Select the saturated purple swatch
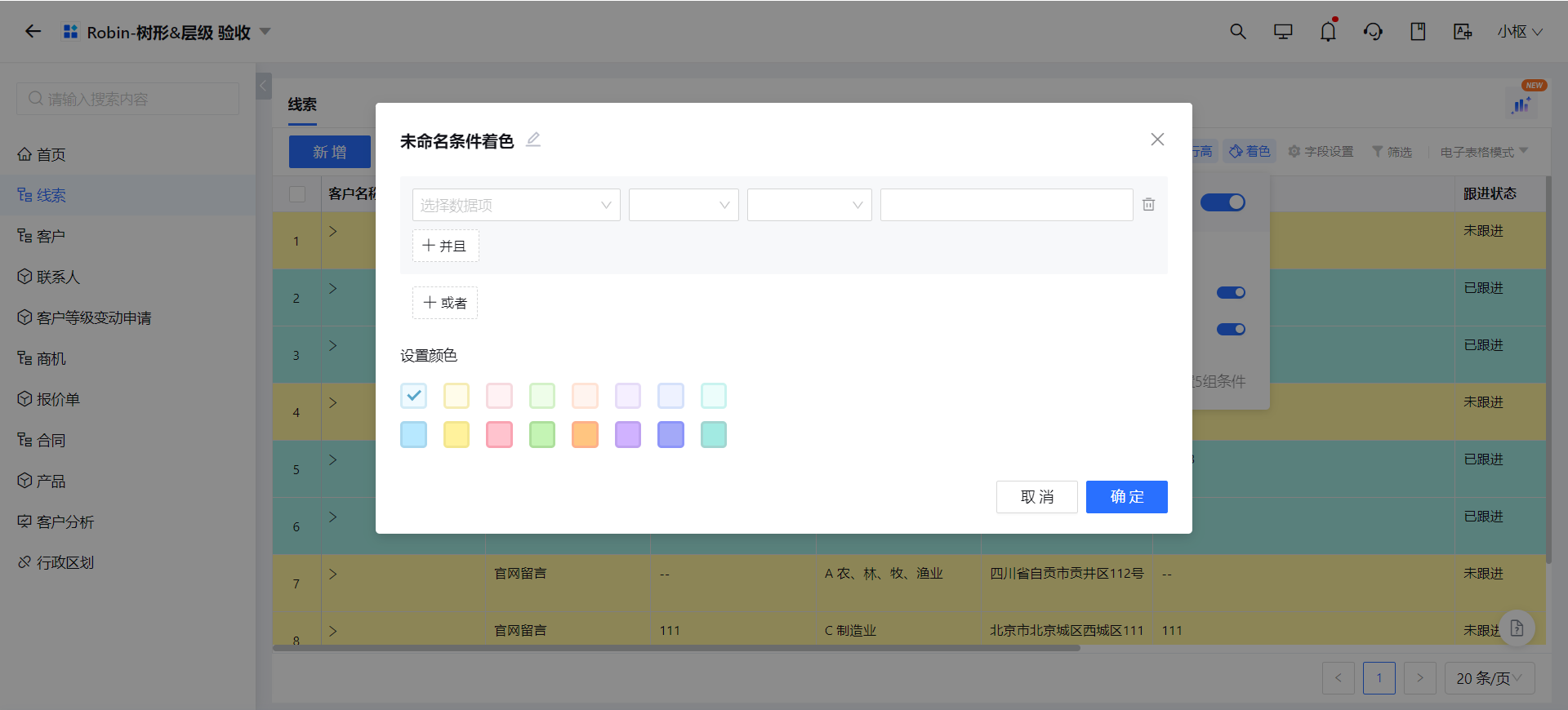Viewport: 1568px width, 710px height. pos(628,434)
